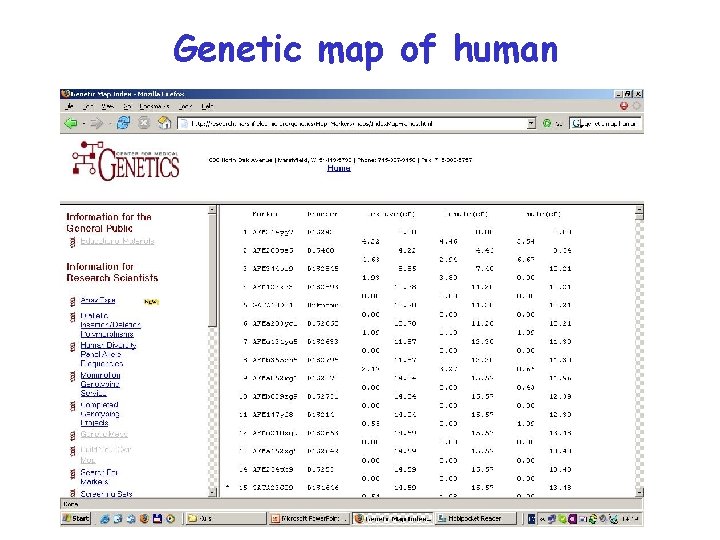Open the Screening Sets link
Viewport: 720px width, 540px height.
point(107,494)
